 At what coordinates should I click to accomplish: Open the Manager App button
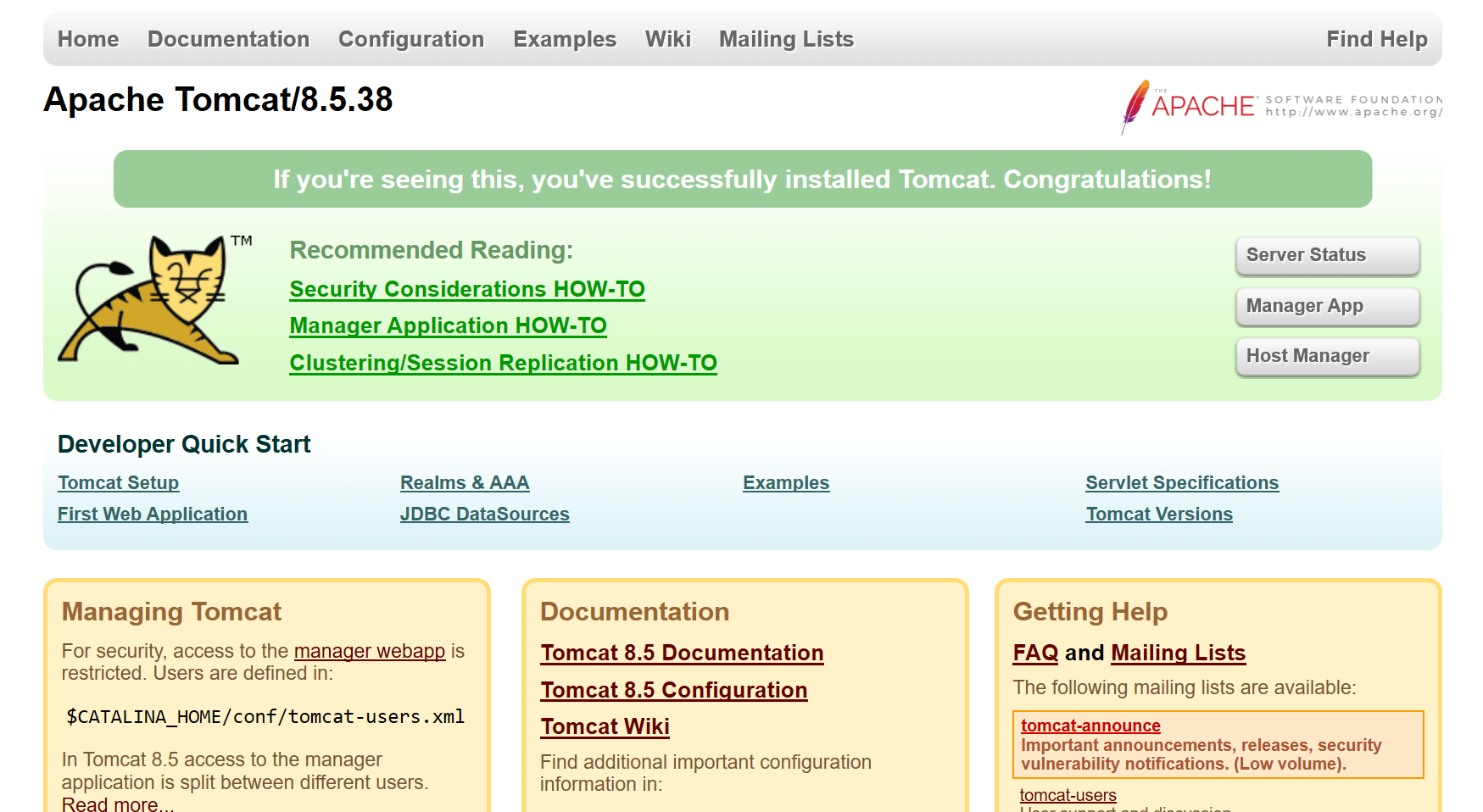(x=1327, y=306)
